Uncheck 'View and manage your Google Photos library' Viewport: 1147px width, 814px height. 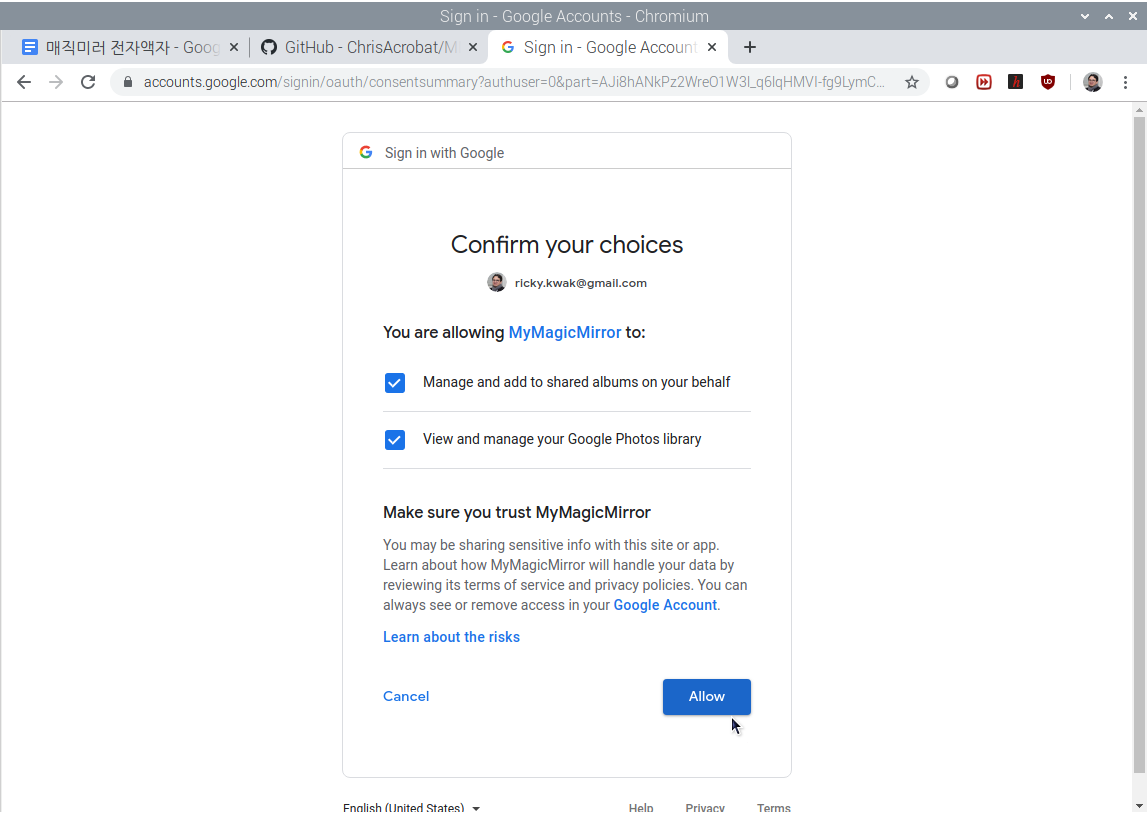click(x=395, y=440)
